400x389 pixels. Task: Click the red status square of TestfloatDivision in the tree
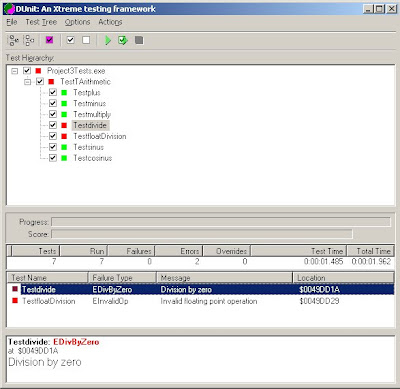[x=64, y=136]
